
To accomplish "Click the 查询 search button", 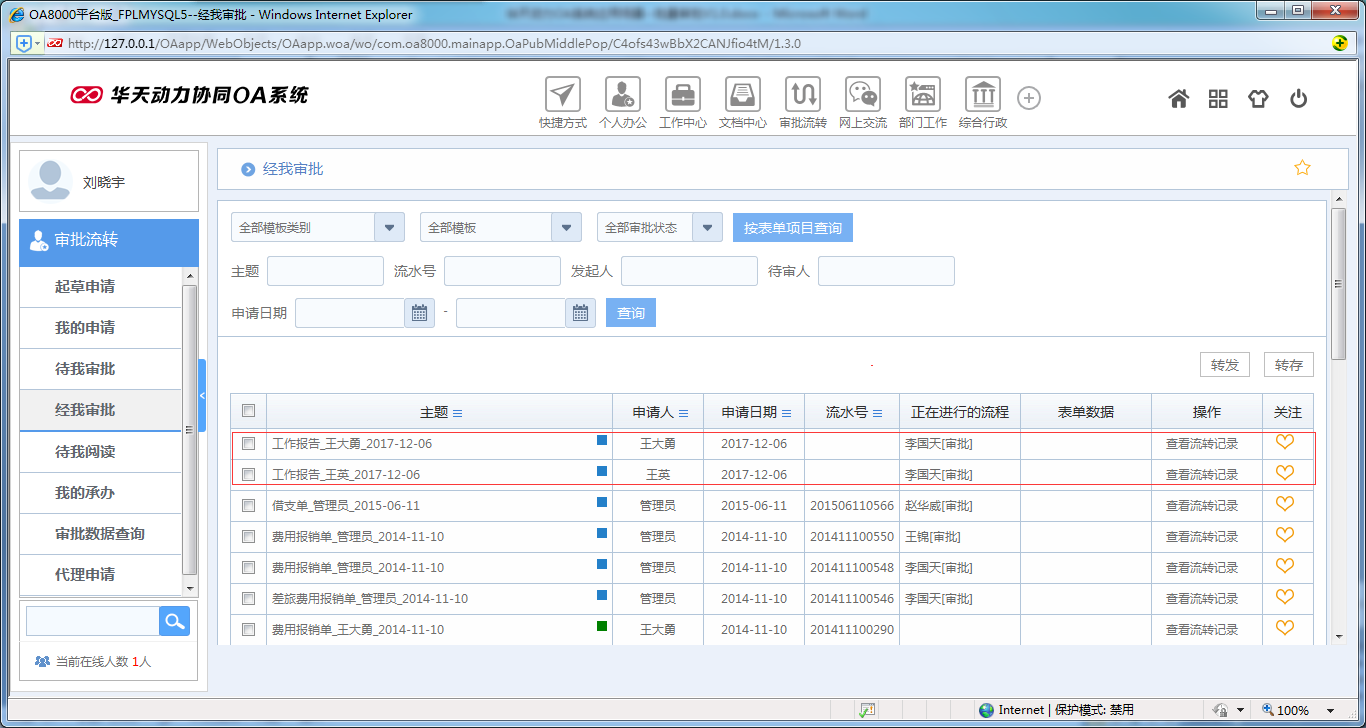I will [x=630, y=313].
